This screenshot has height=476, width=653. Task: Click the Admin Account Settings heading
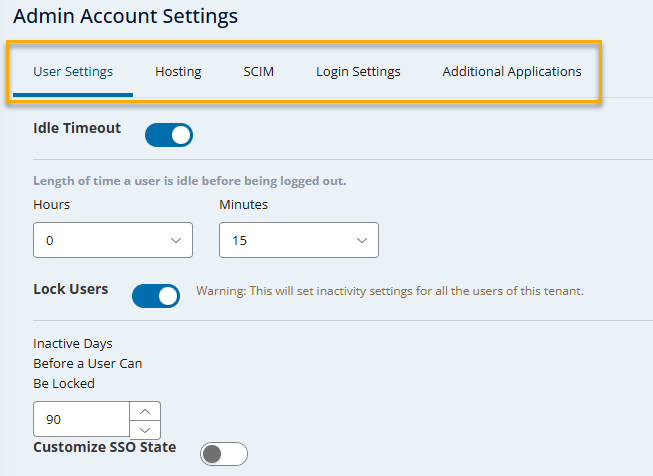pos(126,16)
